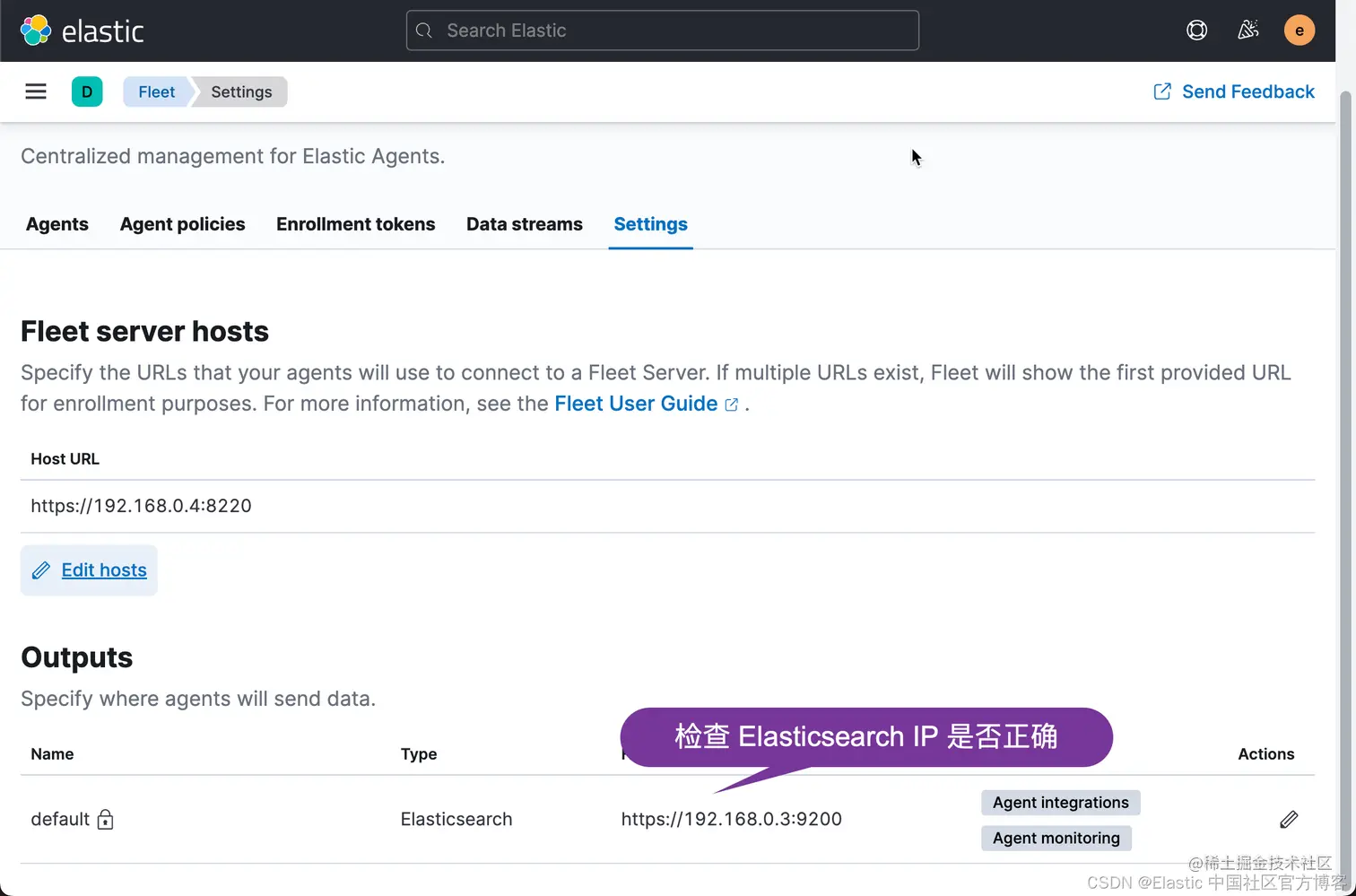Click the Outputs heading
Image resolution: width=1356 pixels, height=896 pixels.
point(76,657)
